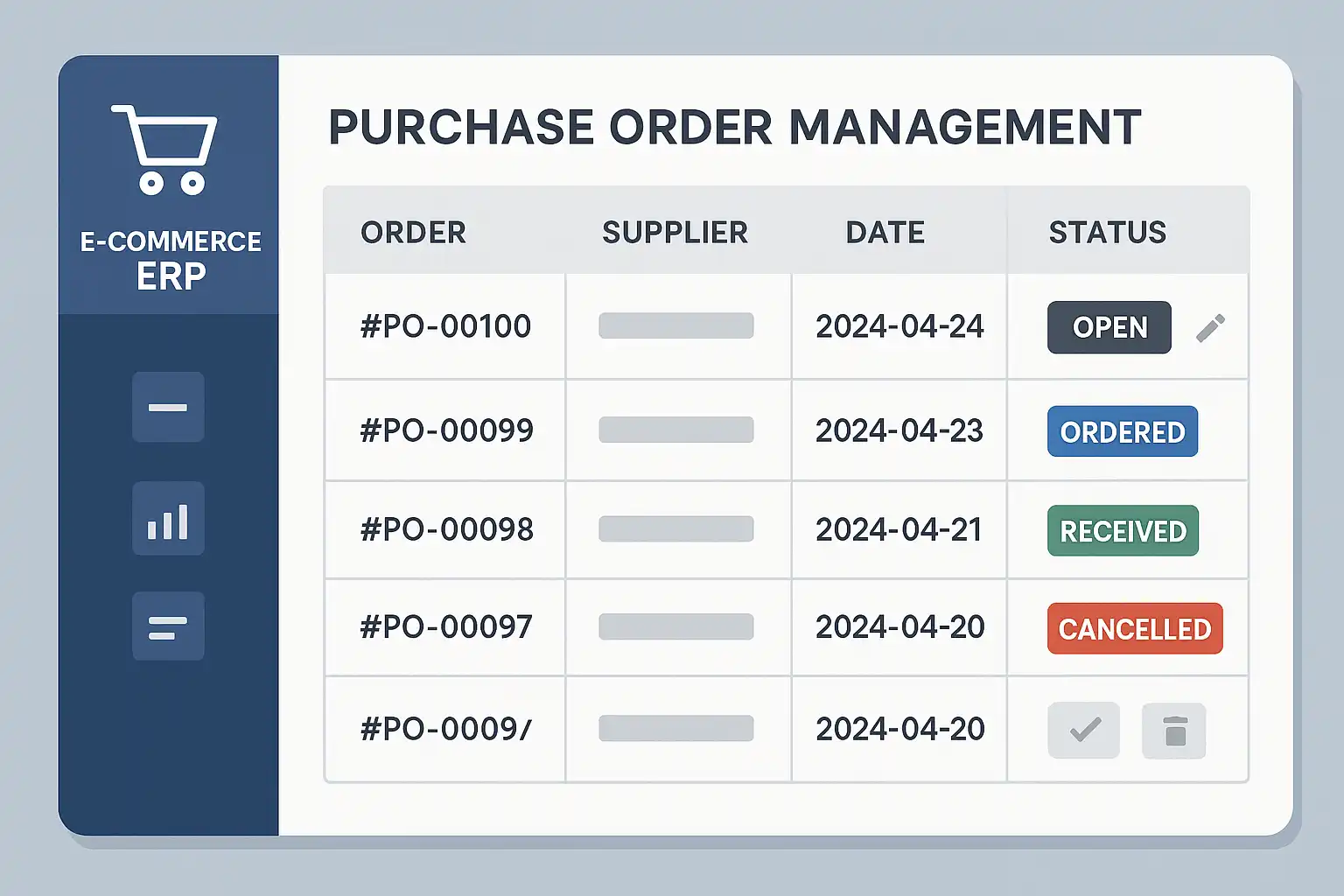Open purchase order #PO-00100
This screenshot has height=896, width=1344.
pyautogui.click(x=445, y=326)
